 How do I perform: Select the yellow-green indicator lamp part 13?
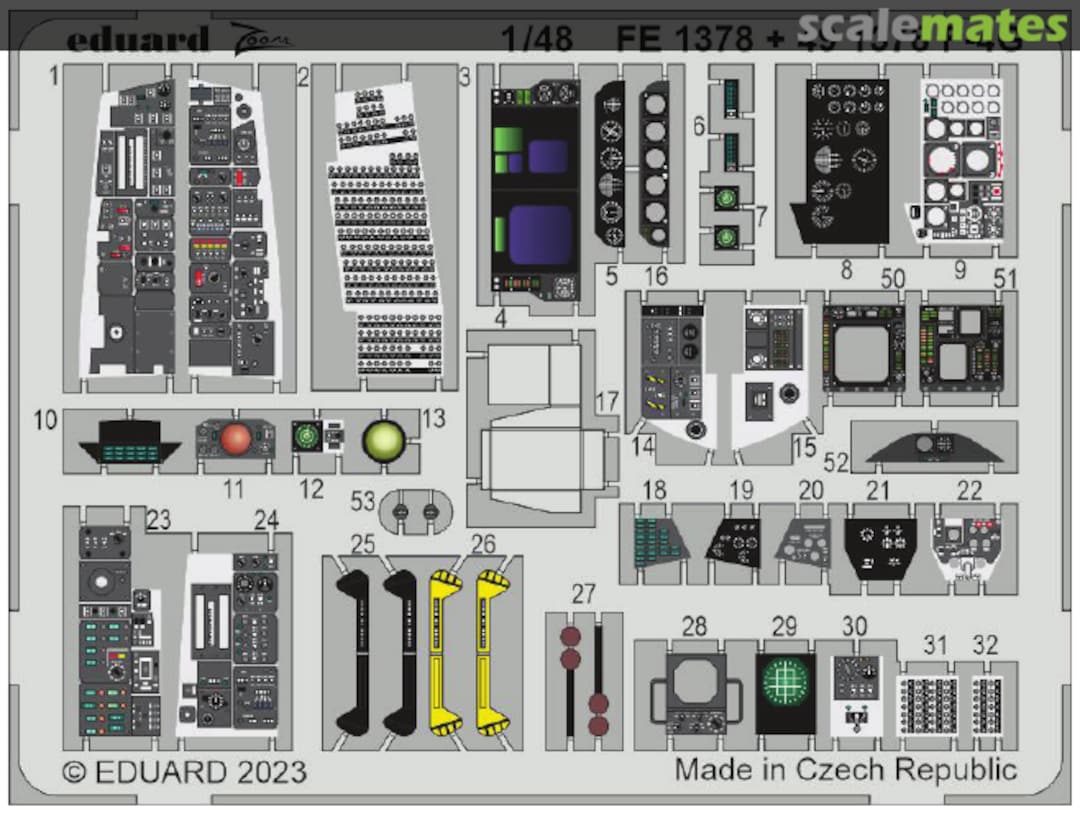[x=385, y=438]
